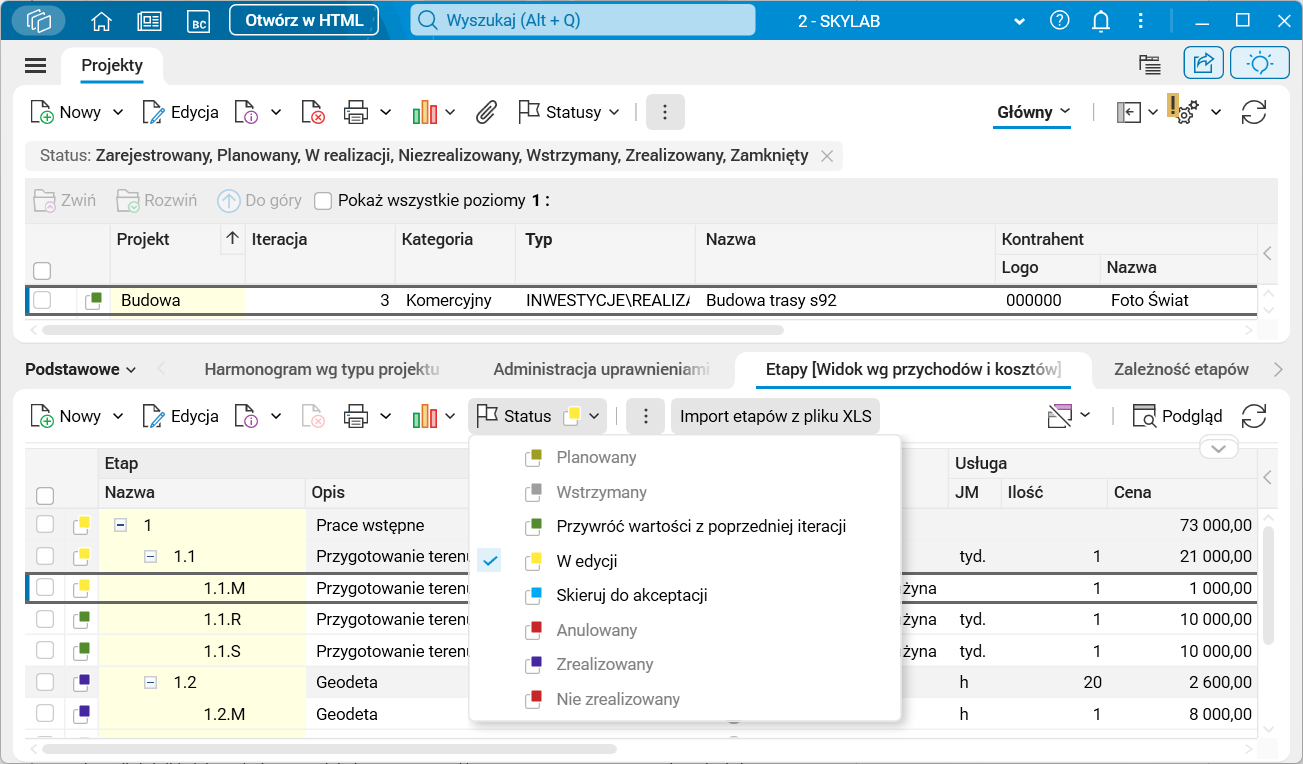
Task: Open the Podstawowe section dropdown
Action: click(79, 368)
